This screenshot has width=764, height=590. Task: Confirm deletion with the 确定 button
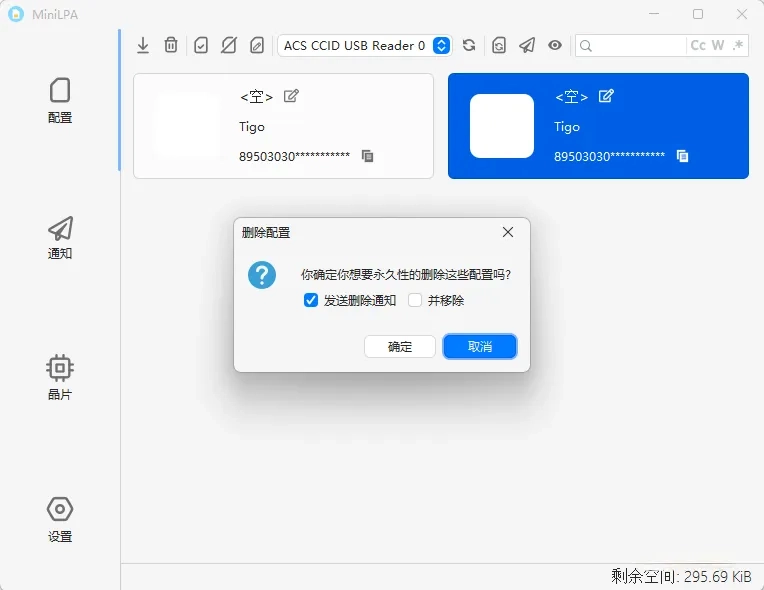click(400, 346)
